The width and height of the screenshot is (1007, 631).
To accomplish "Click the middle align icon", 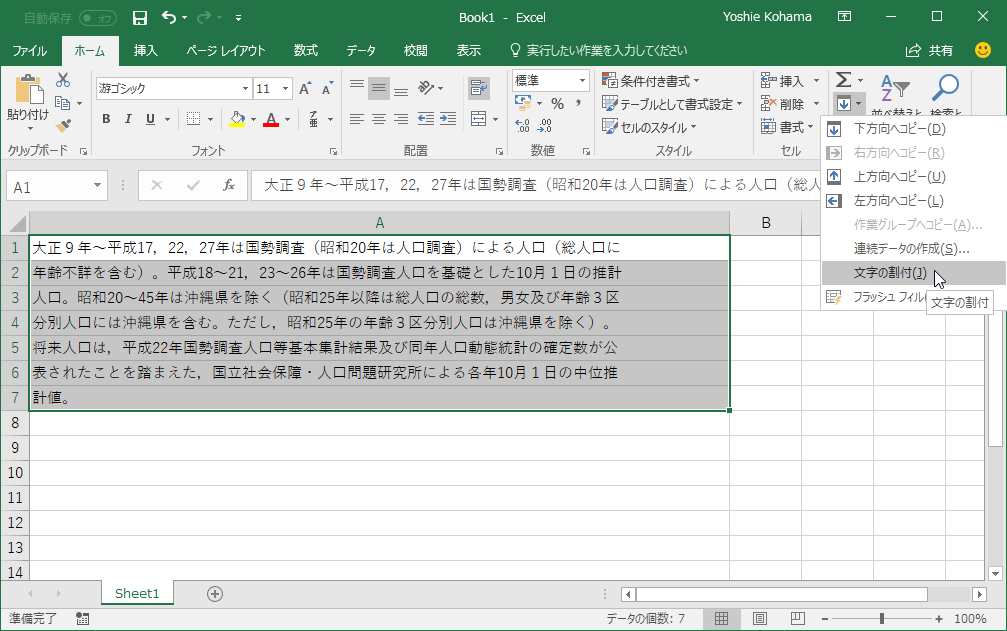I will coord(379,88).
